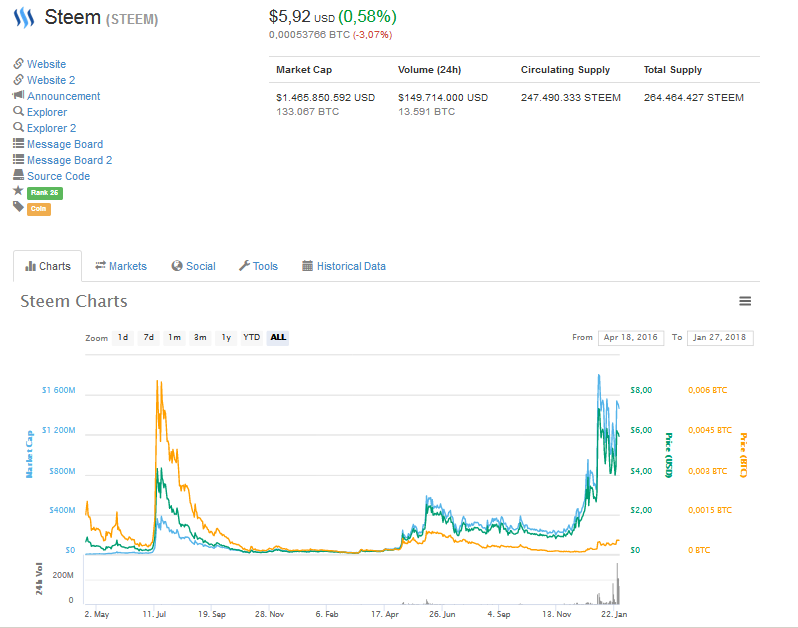Click the Message Board 2 list icon

[18, 159]
